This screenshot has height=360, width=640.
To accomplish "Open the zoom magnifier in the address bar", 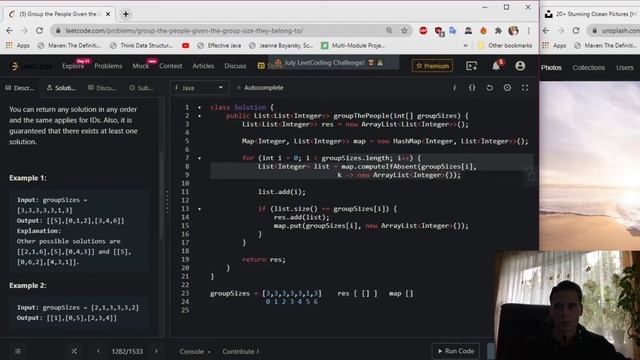I will click(x=389, y=31).
